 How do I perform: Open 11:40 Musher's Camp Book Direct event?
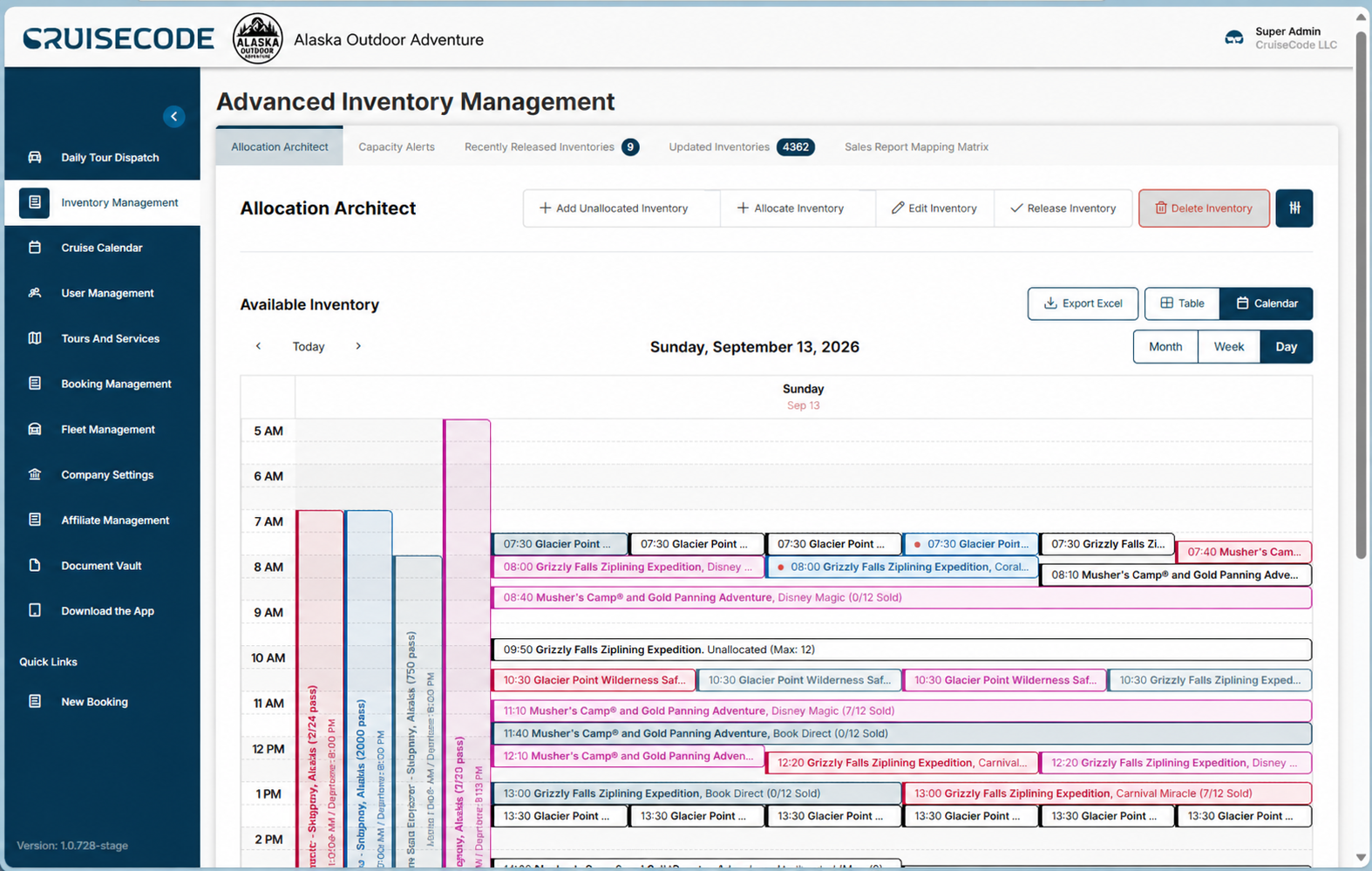(902, 733)
